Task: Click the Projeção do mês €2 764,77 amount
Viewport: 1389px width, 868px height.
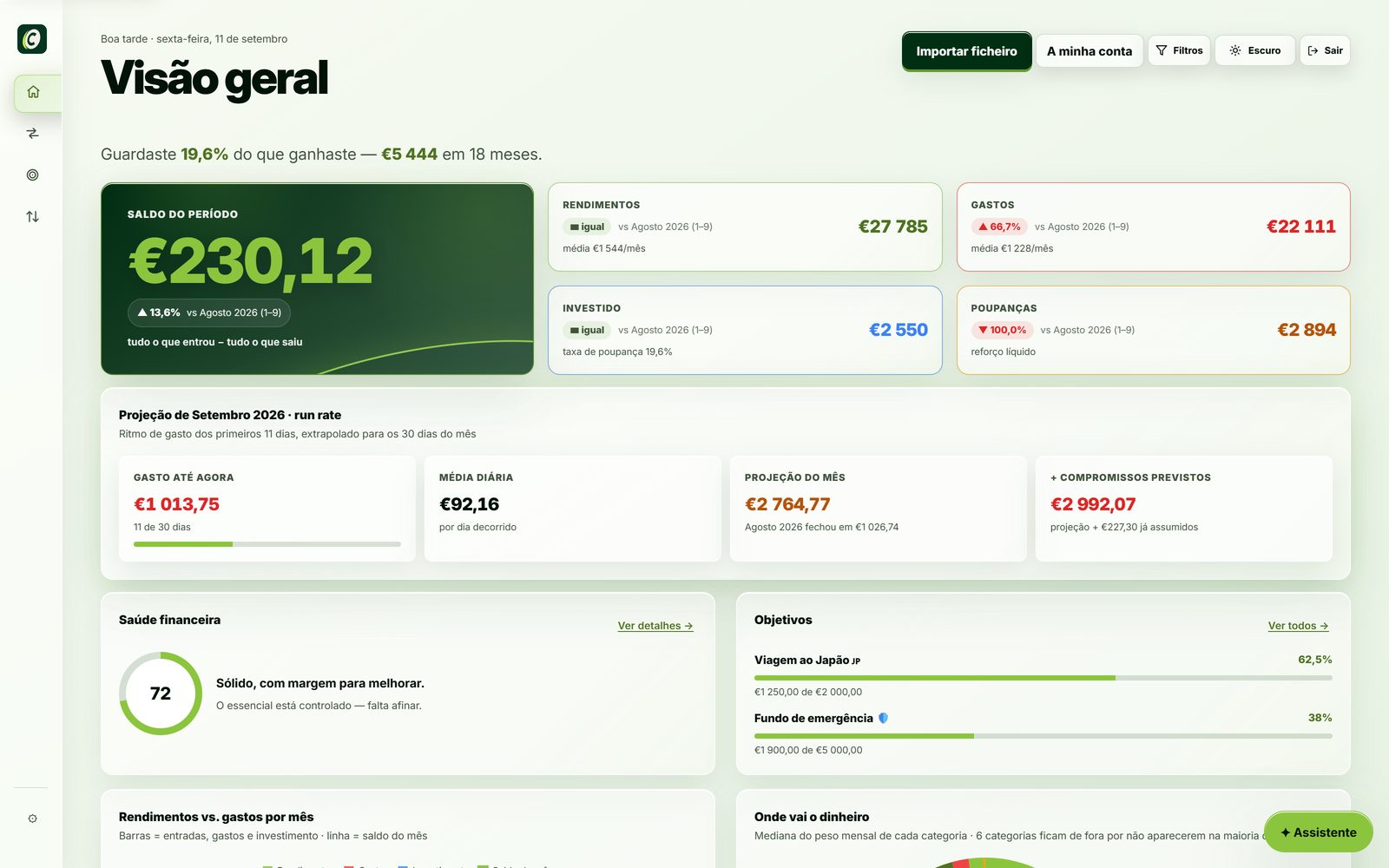Action: tap(787, 504)
